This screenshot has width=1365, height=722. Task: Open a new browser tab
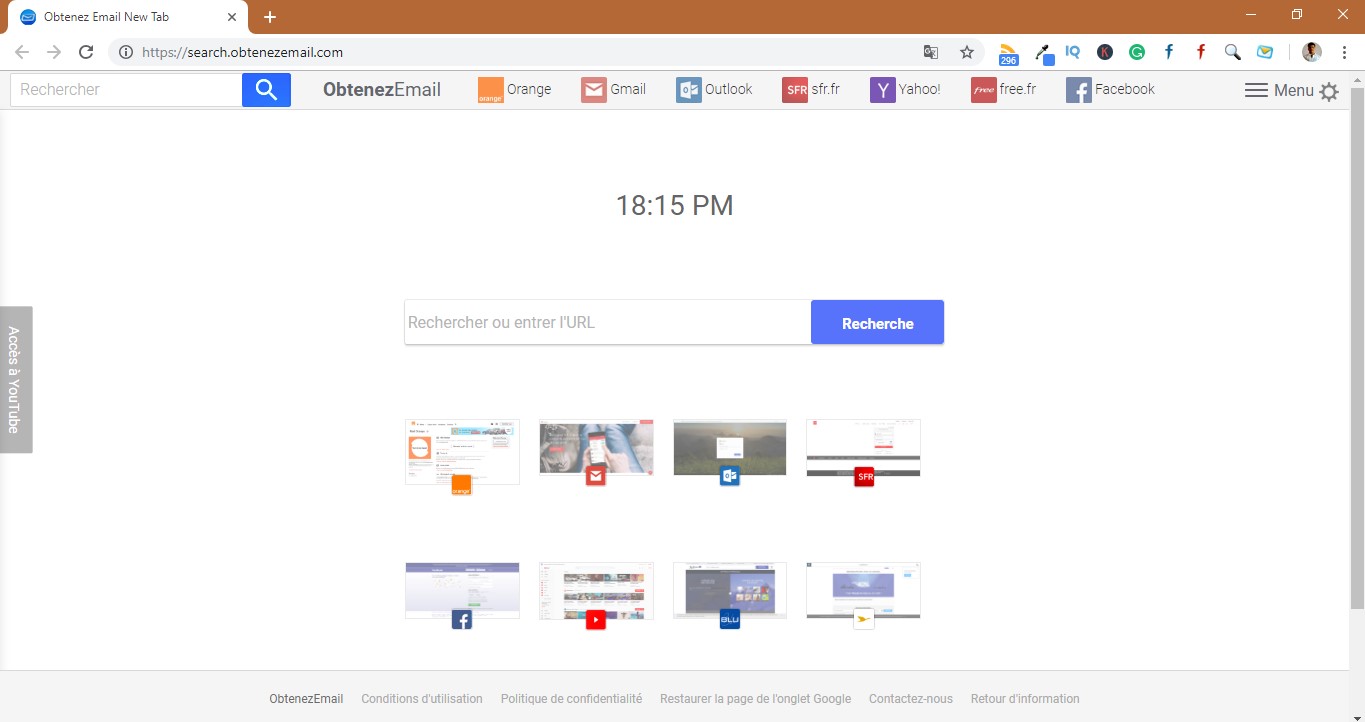tap(269, 16)
